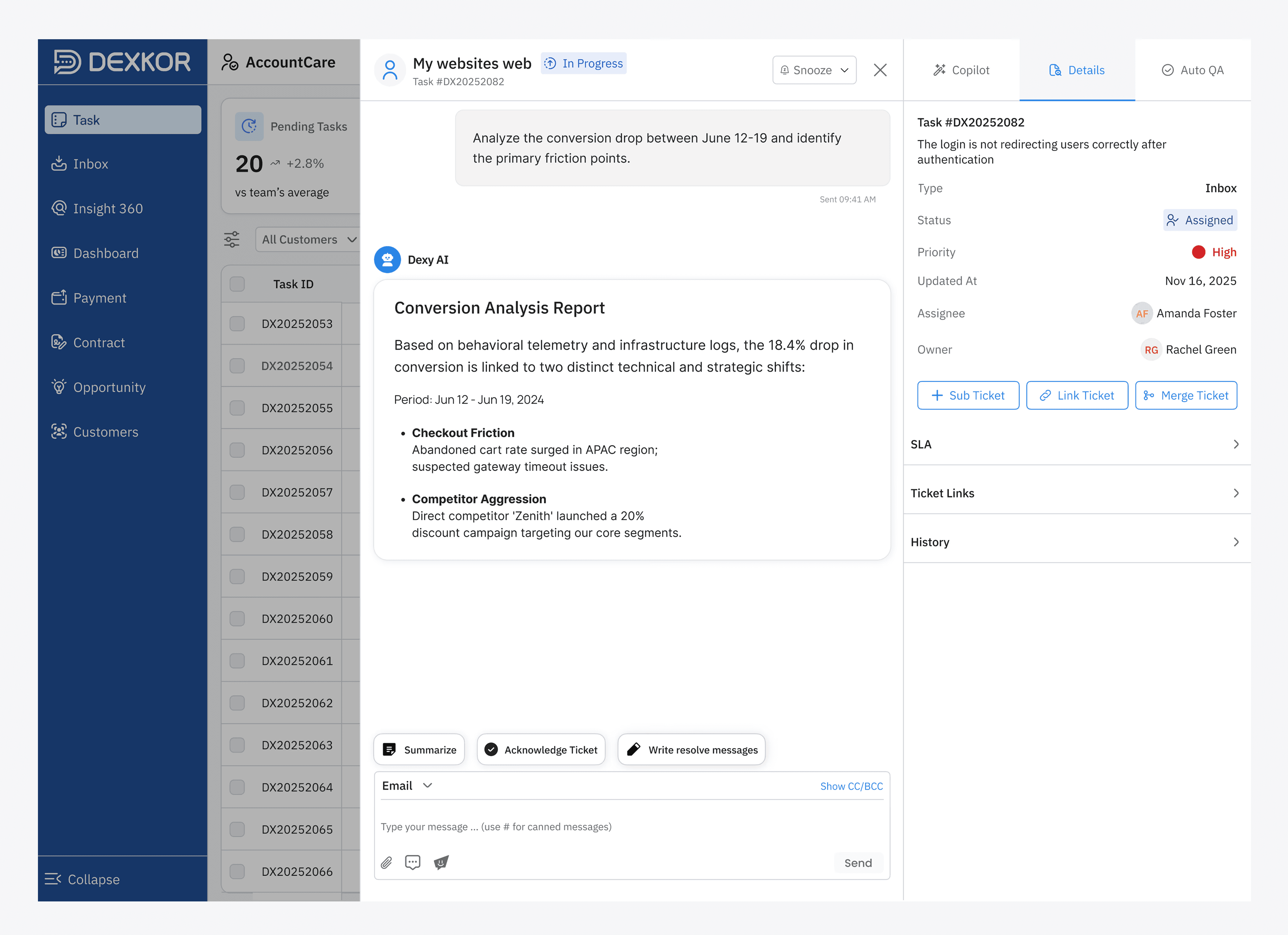Open the All Customers dropdown
1288x935 pixels.
308,239
